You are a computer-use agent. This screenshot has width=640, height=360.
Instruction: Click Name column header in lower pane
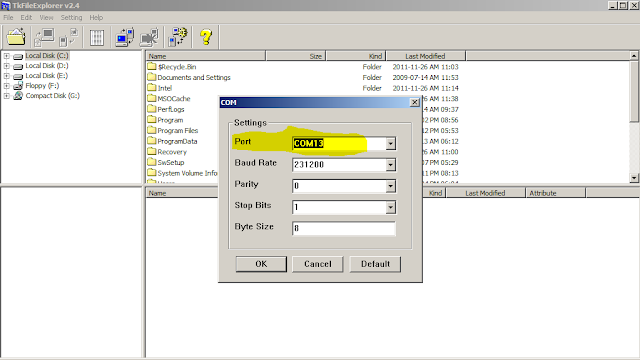pos(182,193)
